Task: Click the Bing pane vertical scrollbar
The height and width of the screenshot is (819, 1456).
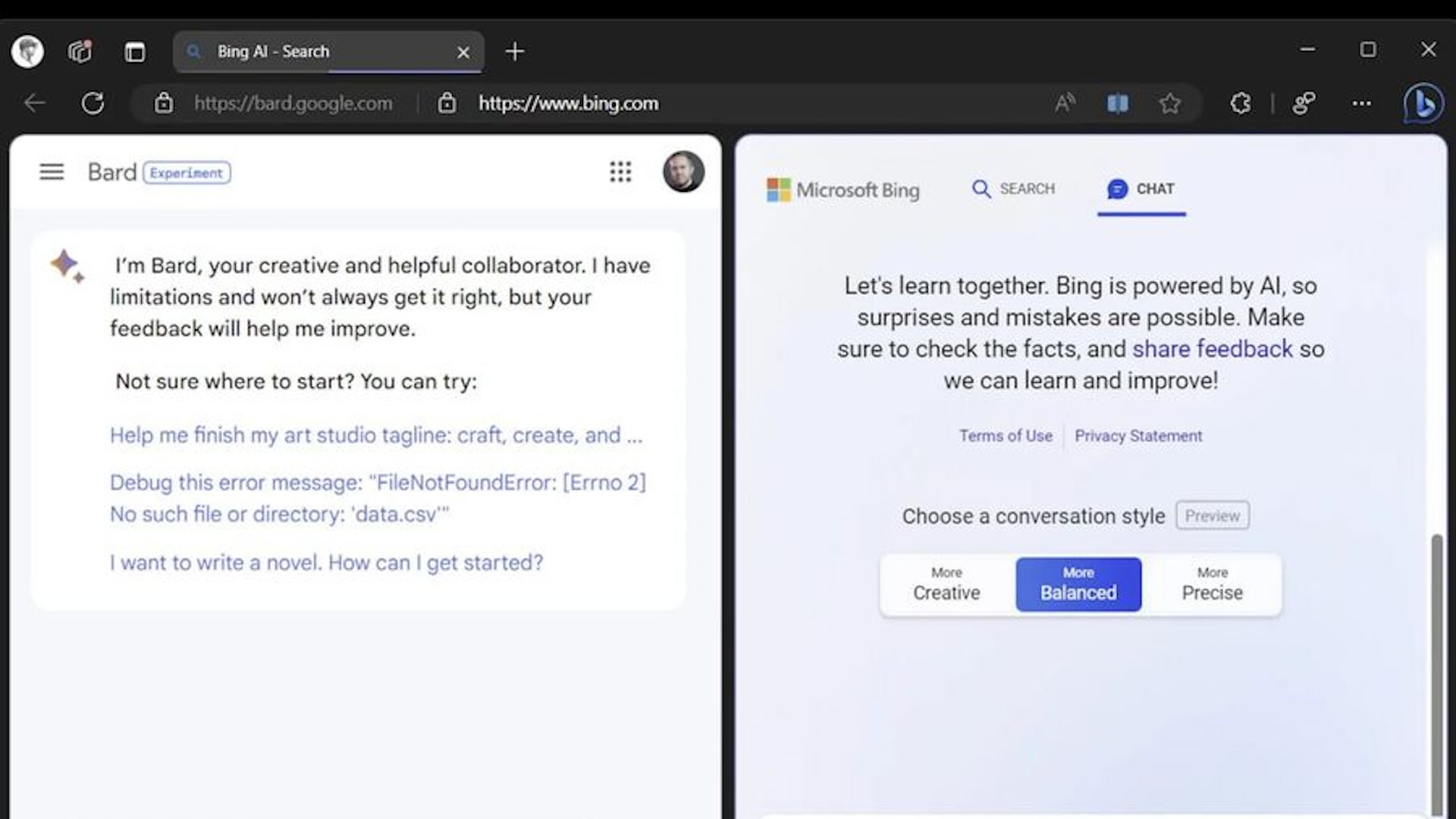Action: (x=1436, y=675)
